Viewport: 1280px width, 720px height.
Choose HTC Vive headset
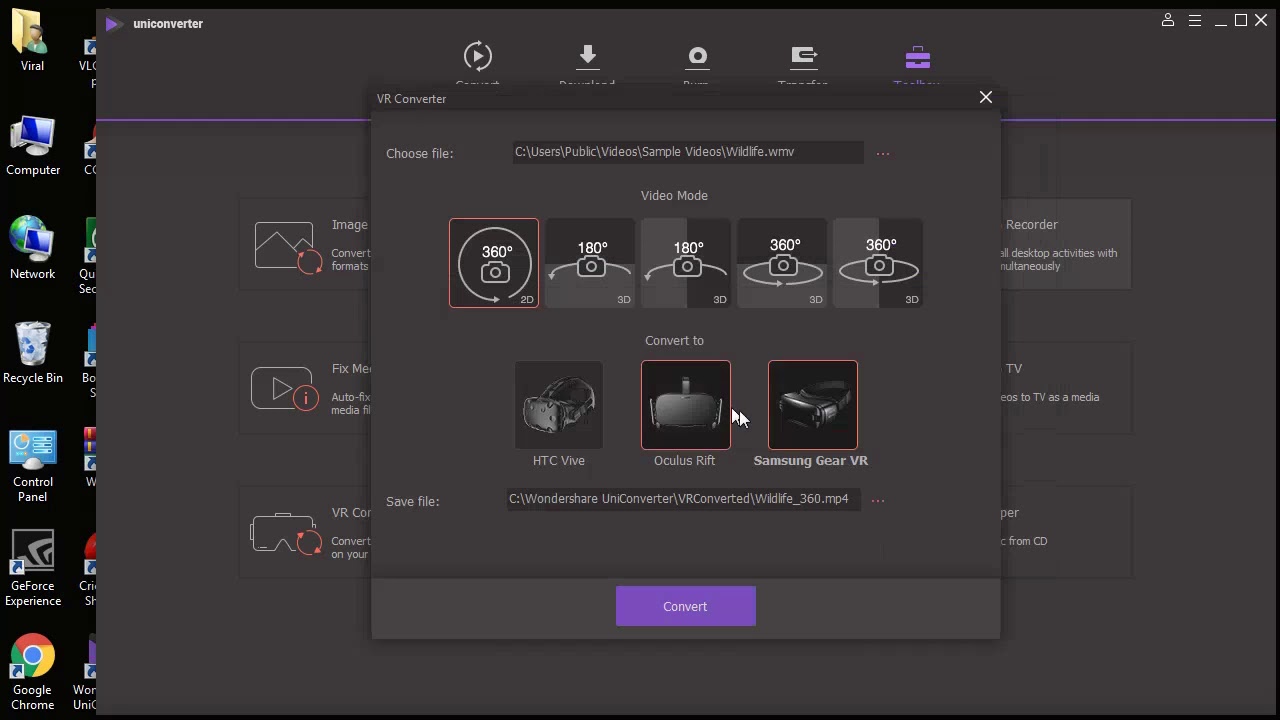pos(559,405)
